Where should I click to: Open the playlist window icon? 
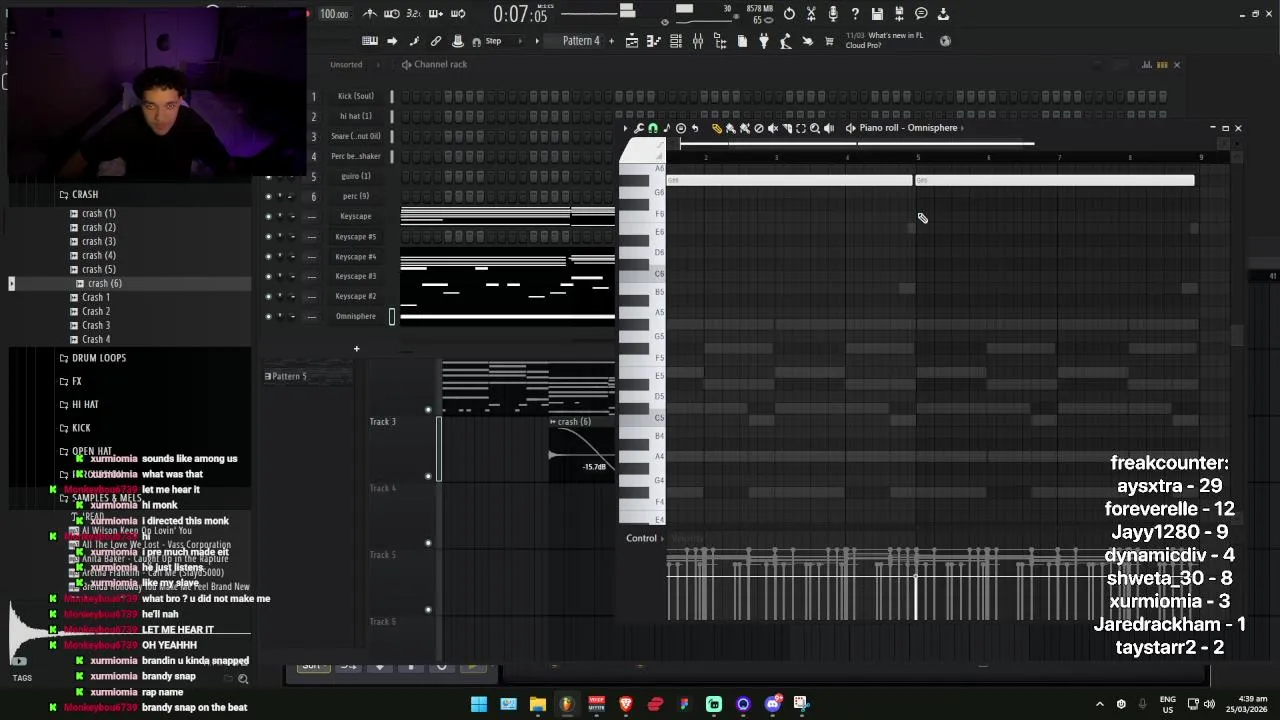tap(632, 41)
